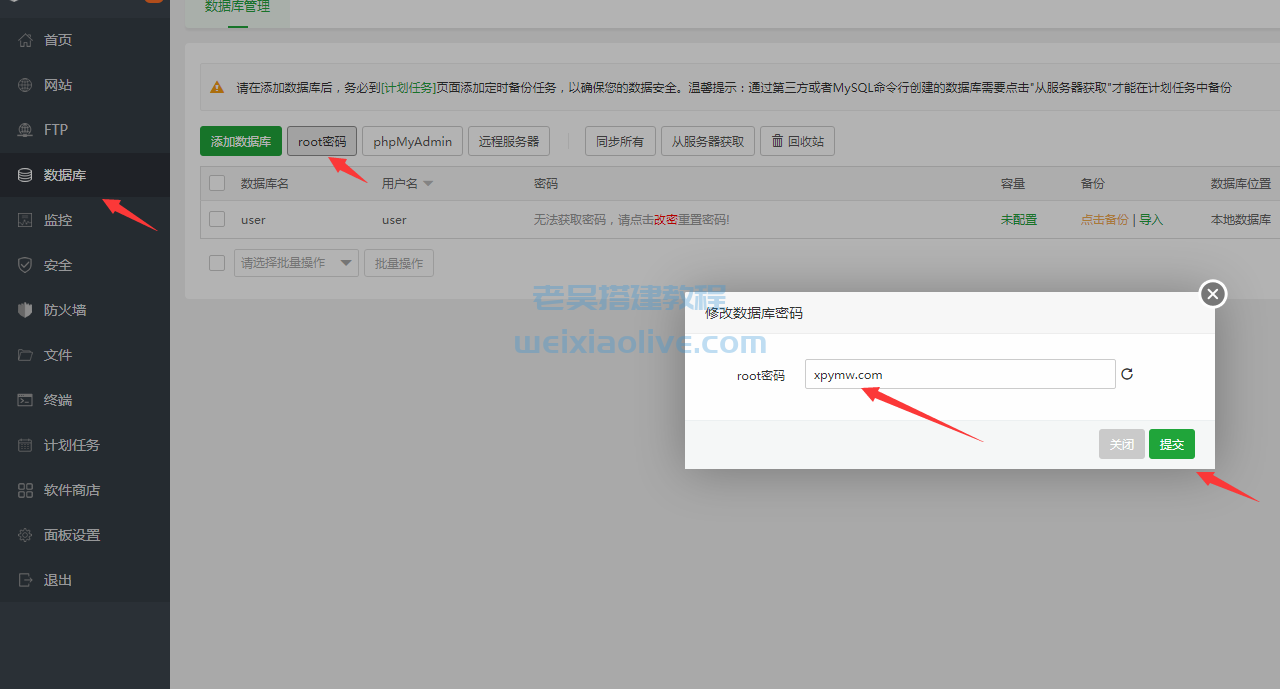The image size is (1280, 689).
Task: Click the 改密 link in password column
Action: click(x=666, y=220)
